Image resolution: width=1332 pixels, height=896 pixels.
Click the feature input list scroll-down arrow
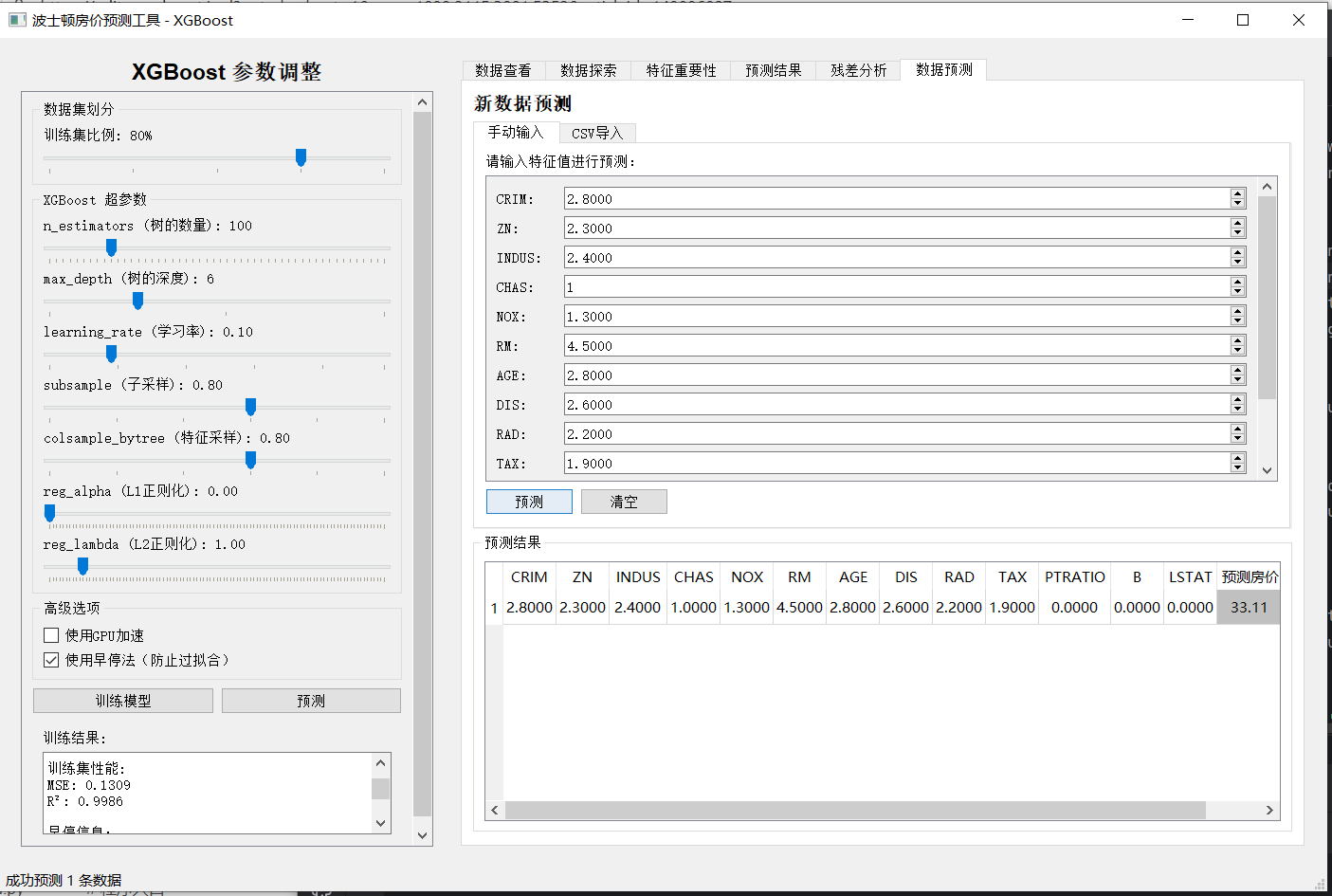[1267, 470]
